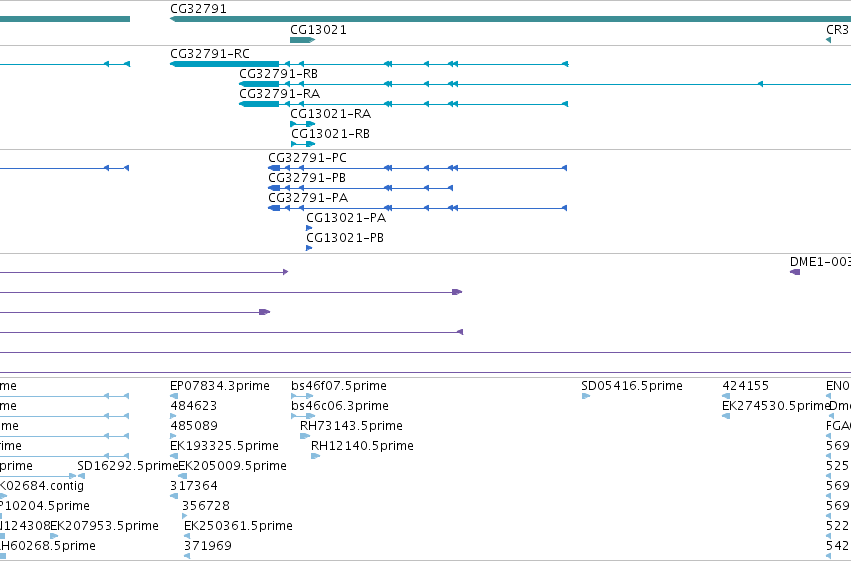The height and width of the screenshot is (561, 851).
Task: Click the thick exon block under CG32791-RB
Action: pos(259,84)
